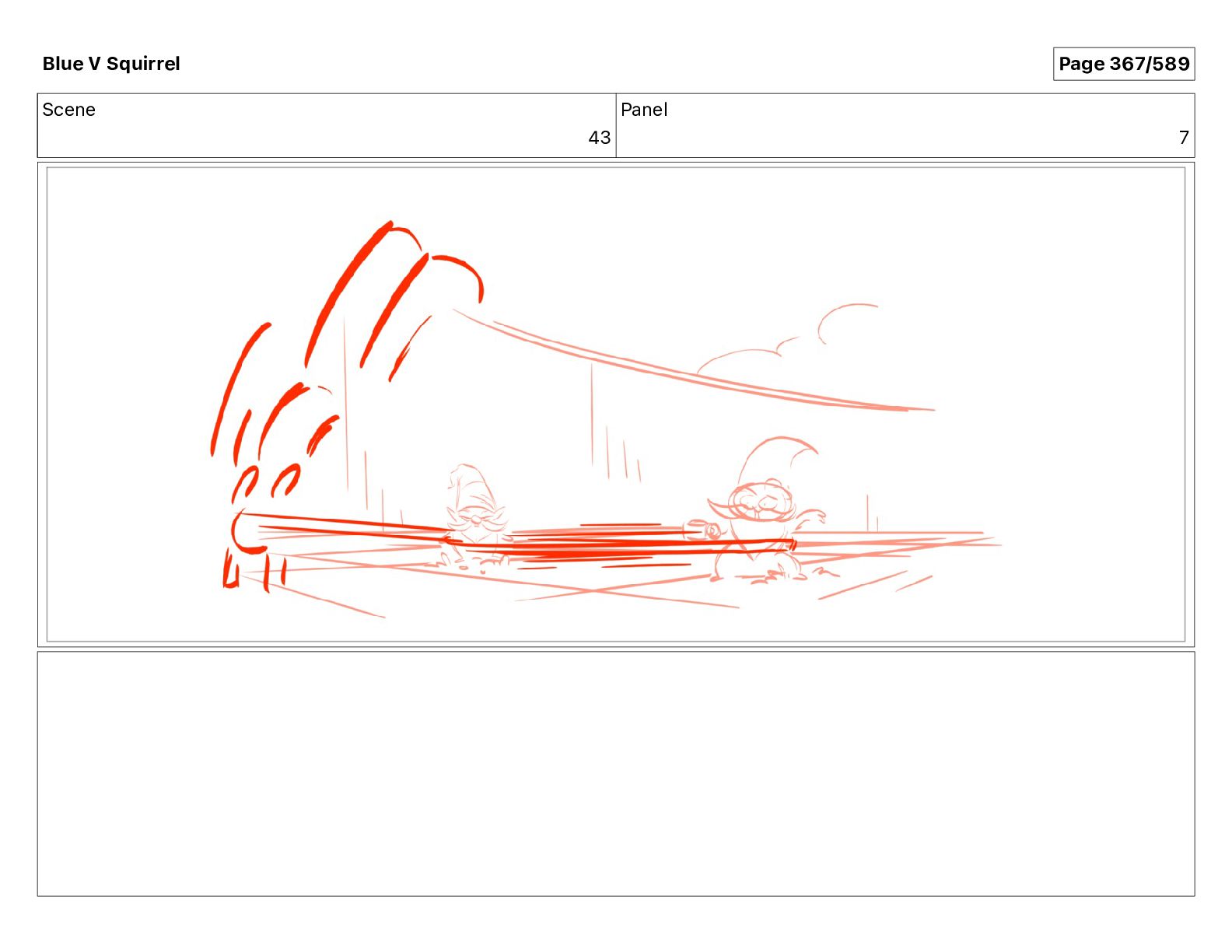Click the 'Blue V Squirrel' title text
This screenshot has height=952, width=1232.
[111, 64]
